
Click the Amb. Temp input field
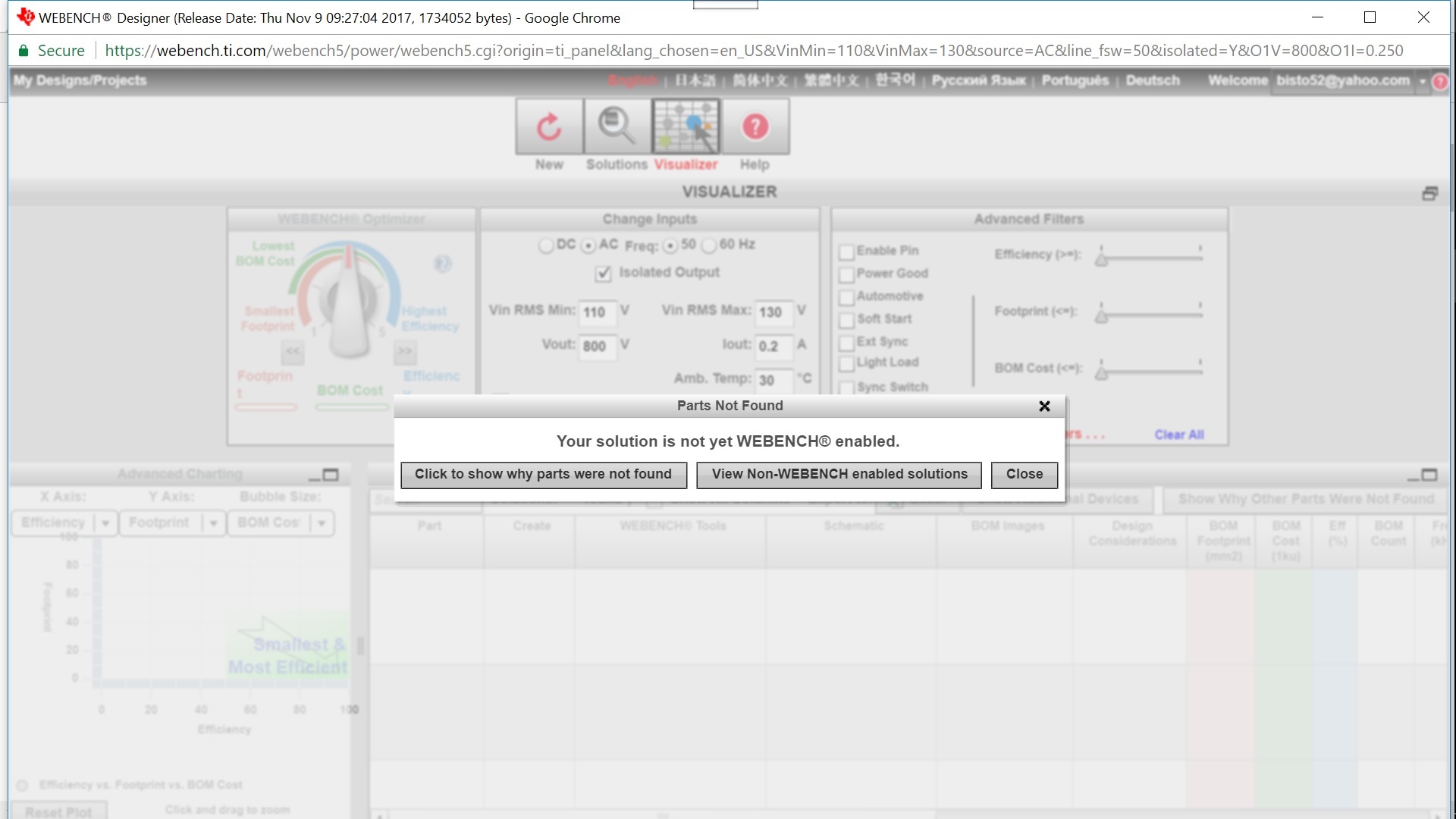pyautogui.click(x=773, y=381)
